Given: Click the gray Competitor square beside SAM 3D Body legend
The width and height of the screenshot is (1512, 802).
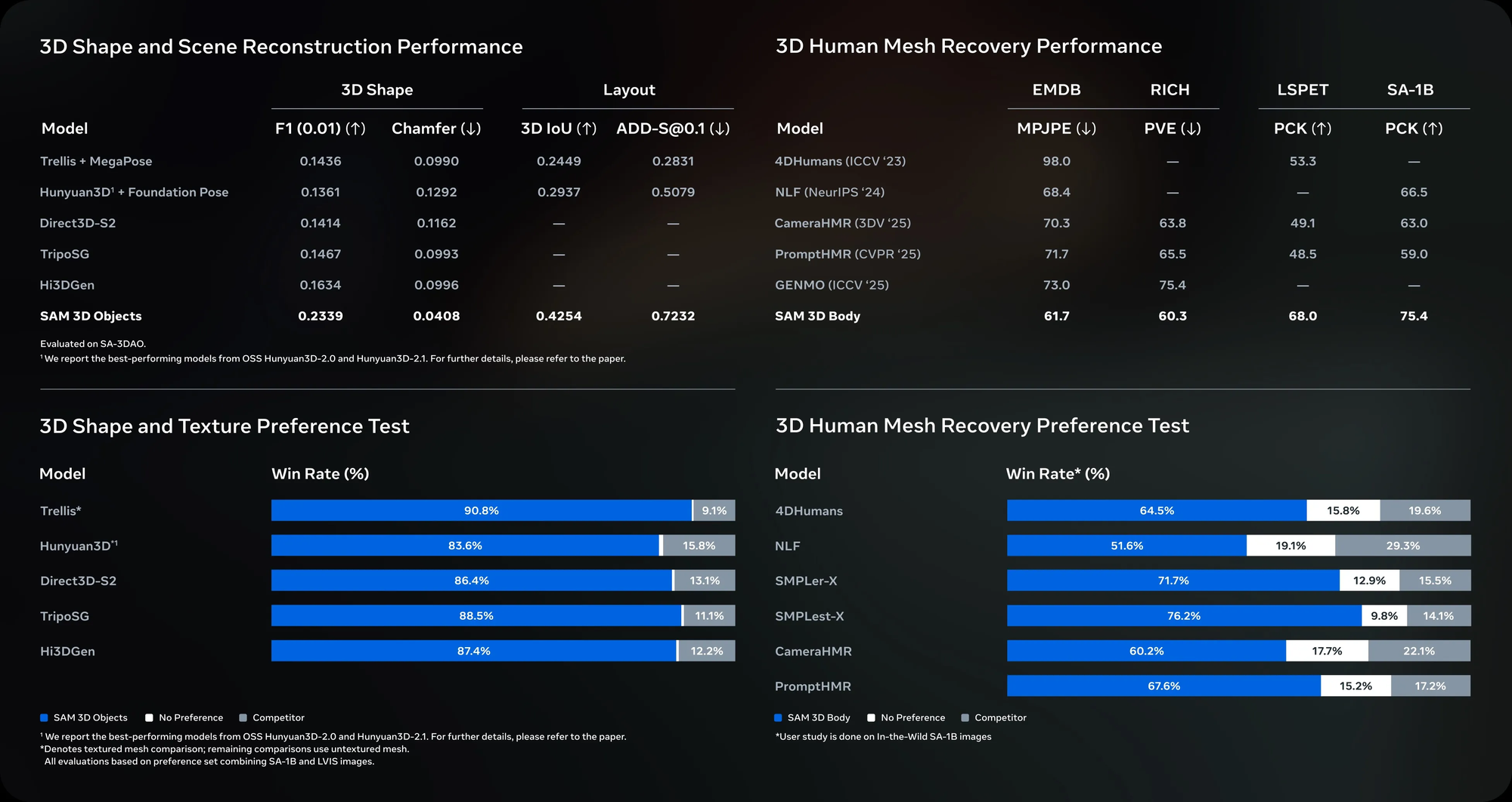Looking at the screenshot, I should click(x=965, y=718).
